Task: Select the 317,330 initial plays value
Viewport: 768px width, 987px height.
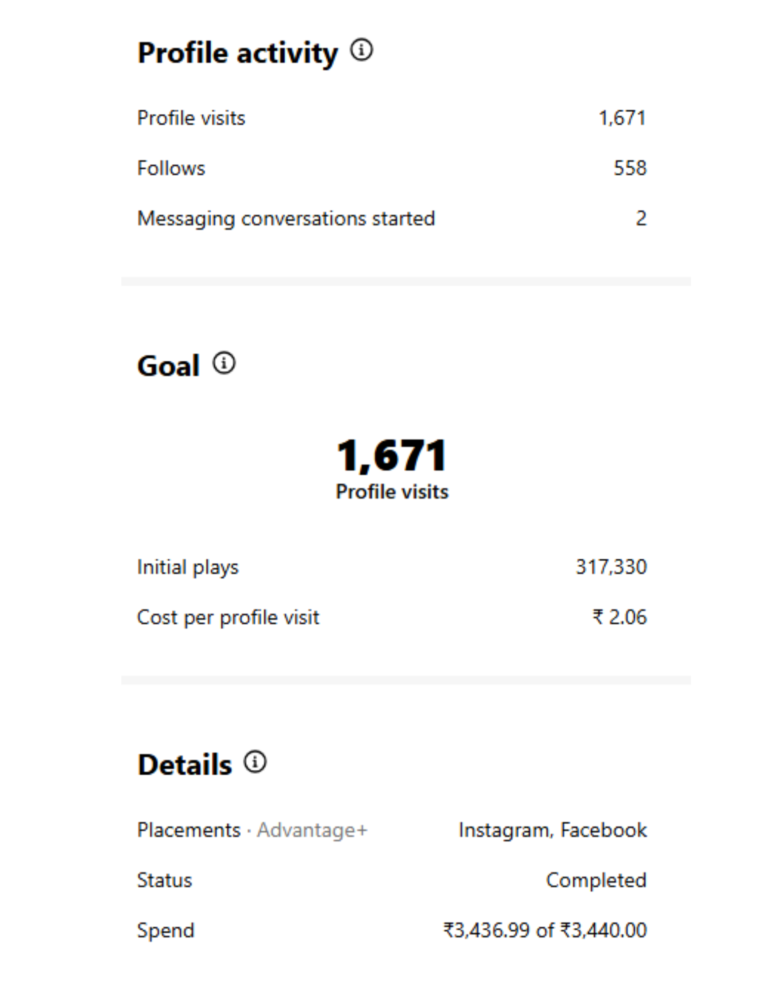Action: (x=611, y=567)
